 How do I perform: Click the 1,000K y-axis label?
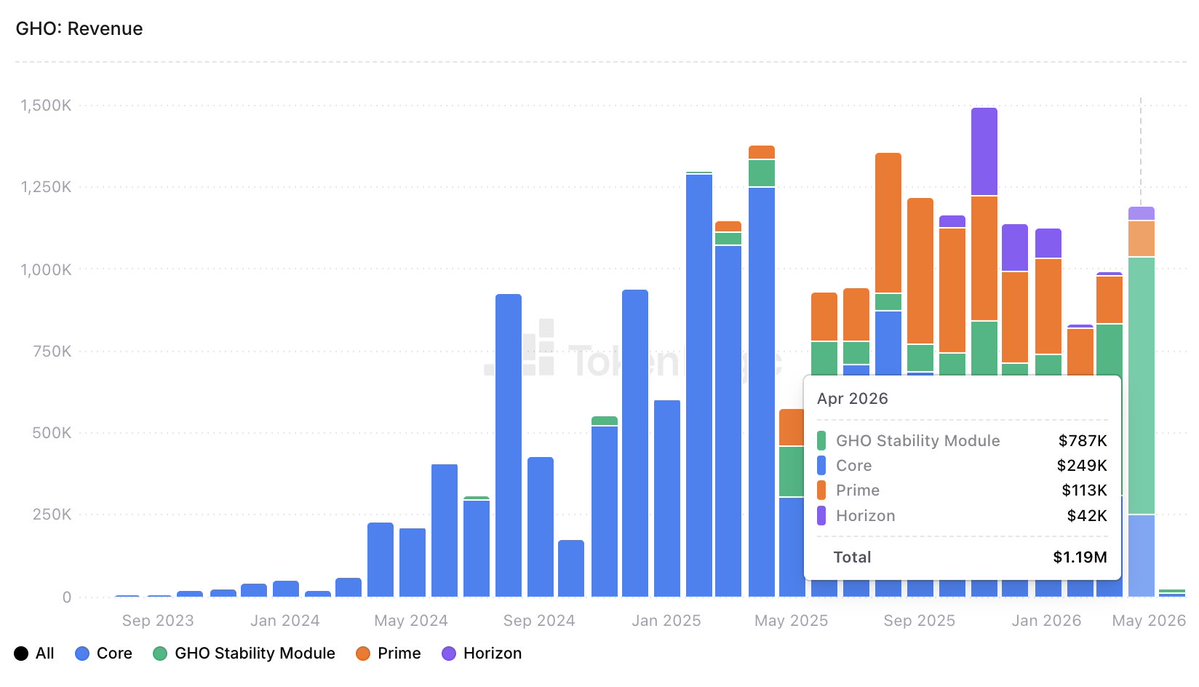click(46, 269)
